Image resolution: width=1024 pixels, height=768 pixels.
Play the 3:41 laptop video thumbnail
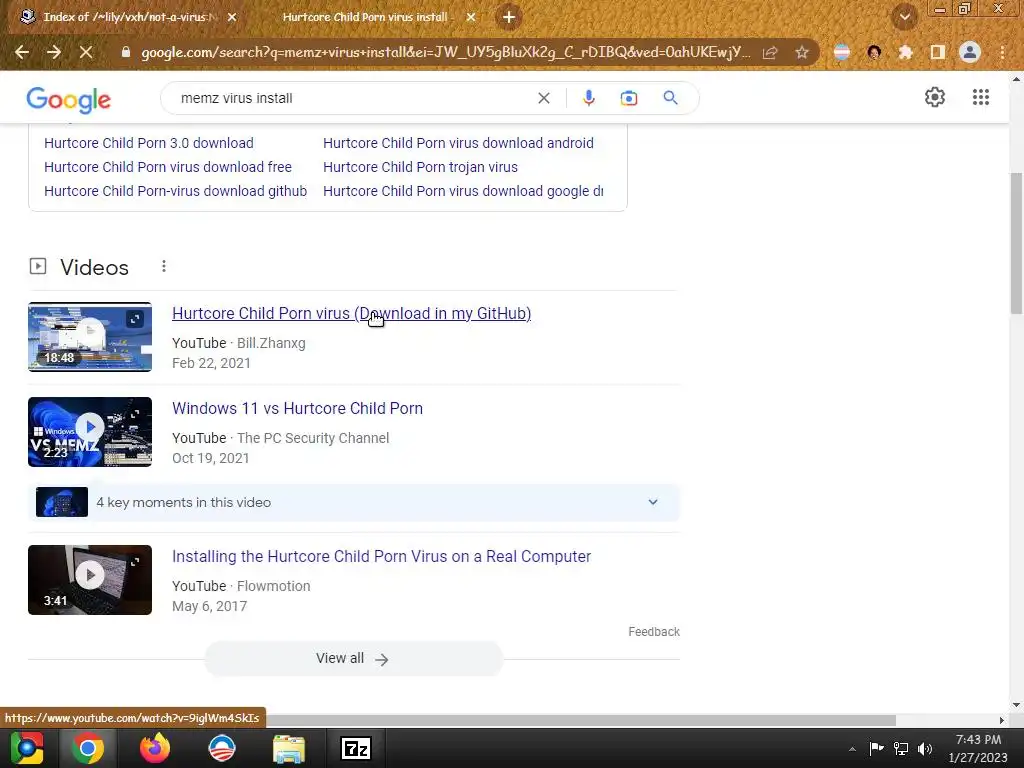click(90, 580)
